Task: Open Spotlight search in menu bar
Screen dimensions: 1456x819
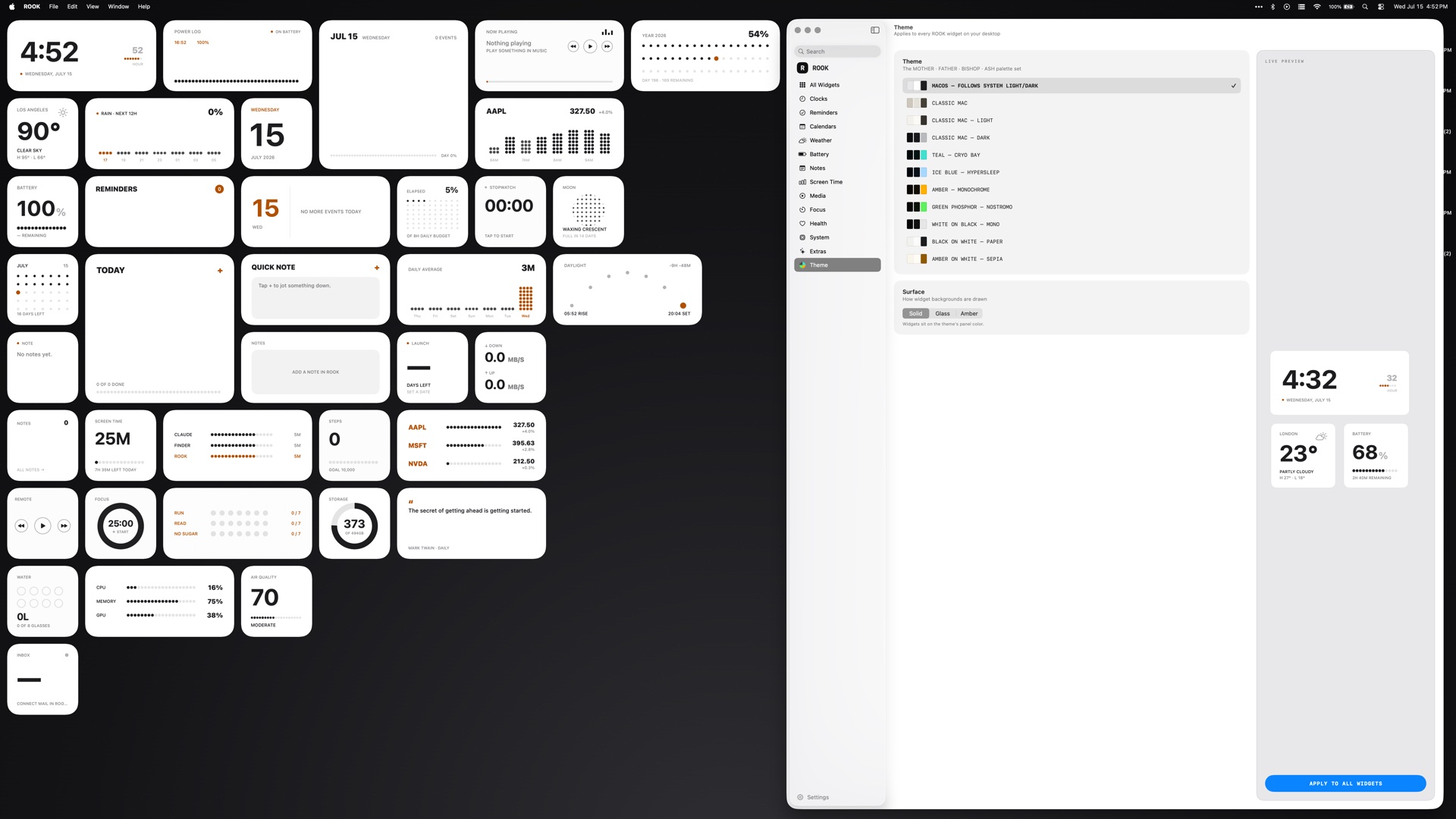Action: click(1365, 6)
